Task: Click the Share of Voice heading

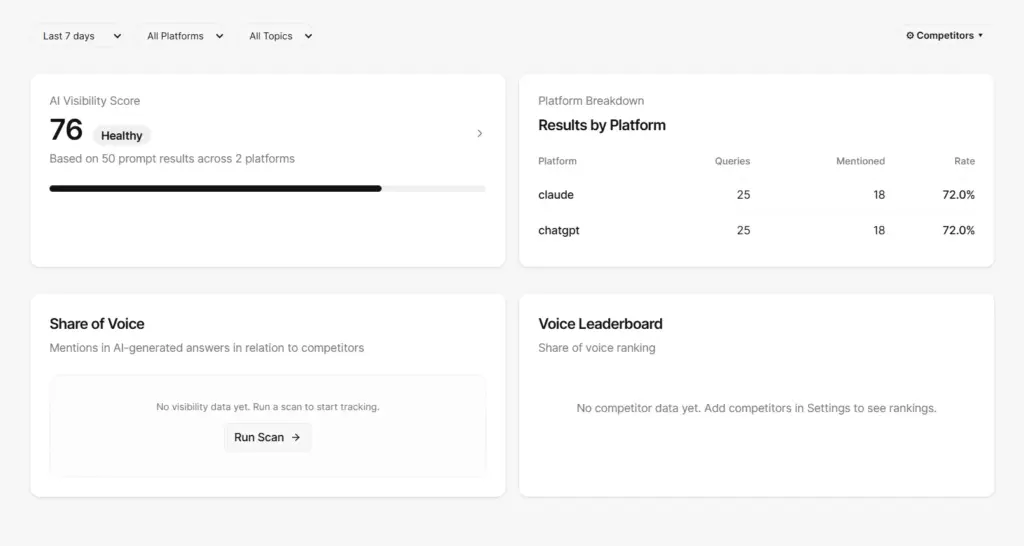Action: tap(97, 323)
